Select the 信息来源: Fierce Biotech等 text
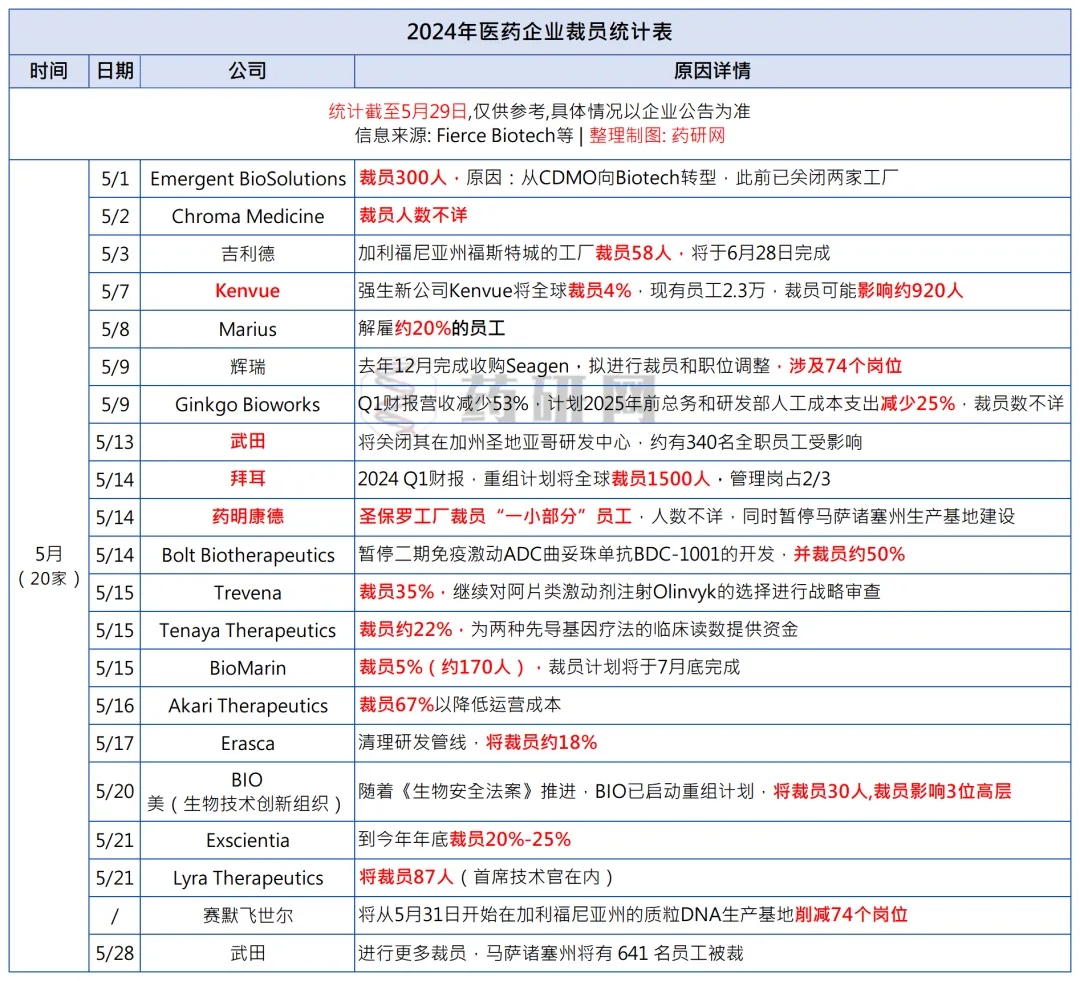The height and width of the screenshot is (981, 1080). point(464,136)
